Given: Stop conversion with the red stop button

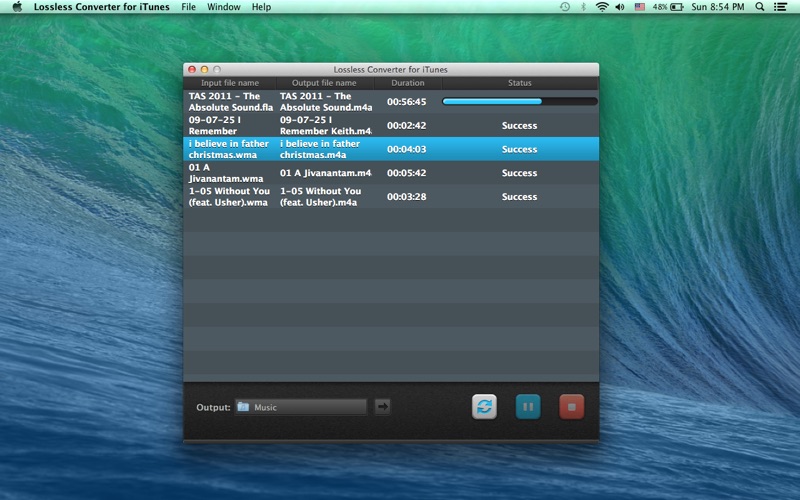Looking at the screenshot, I should pos(571,407).
